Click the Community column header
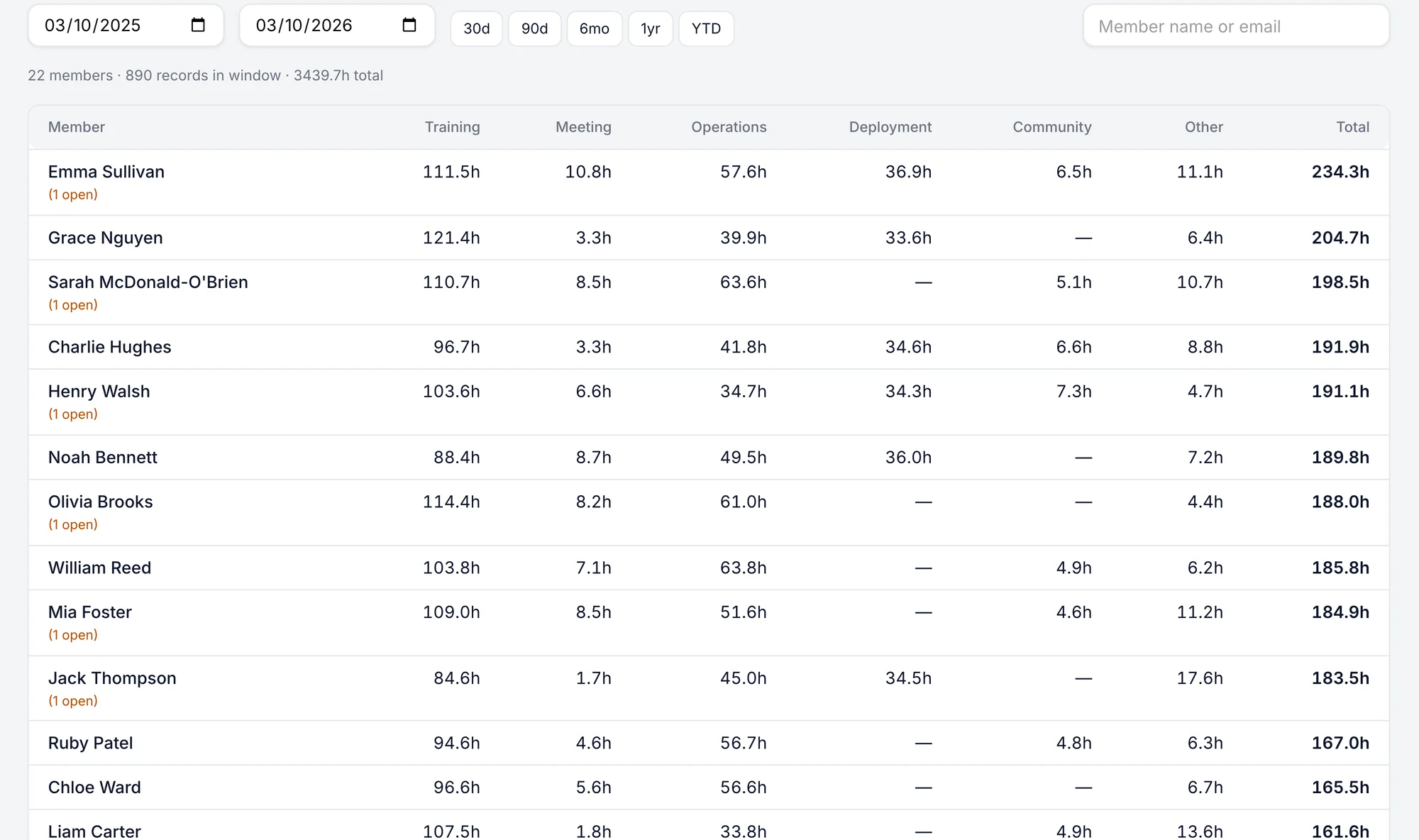Image resolution: width=1419 pixels, height=840 pixels. (x=1052, y=127)
